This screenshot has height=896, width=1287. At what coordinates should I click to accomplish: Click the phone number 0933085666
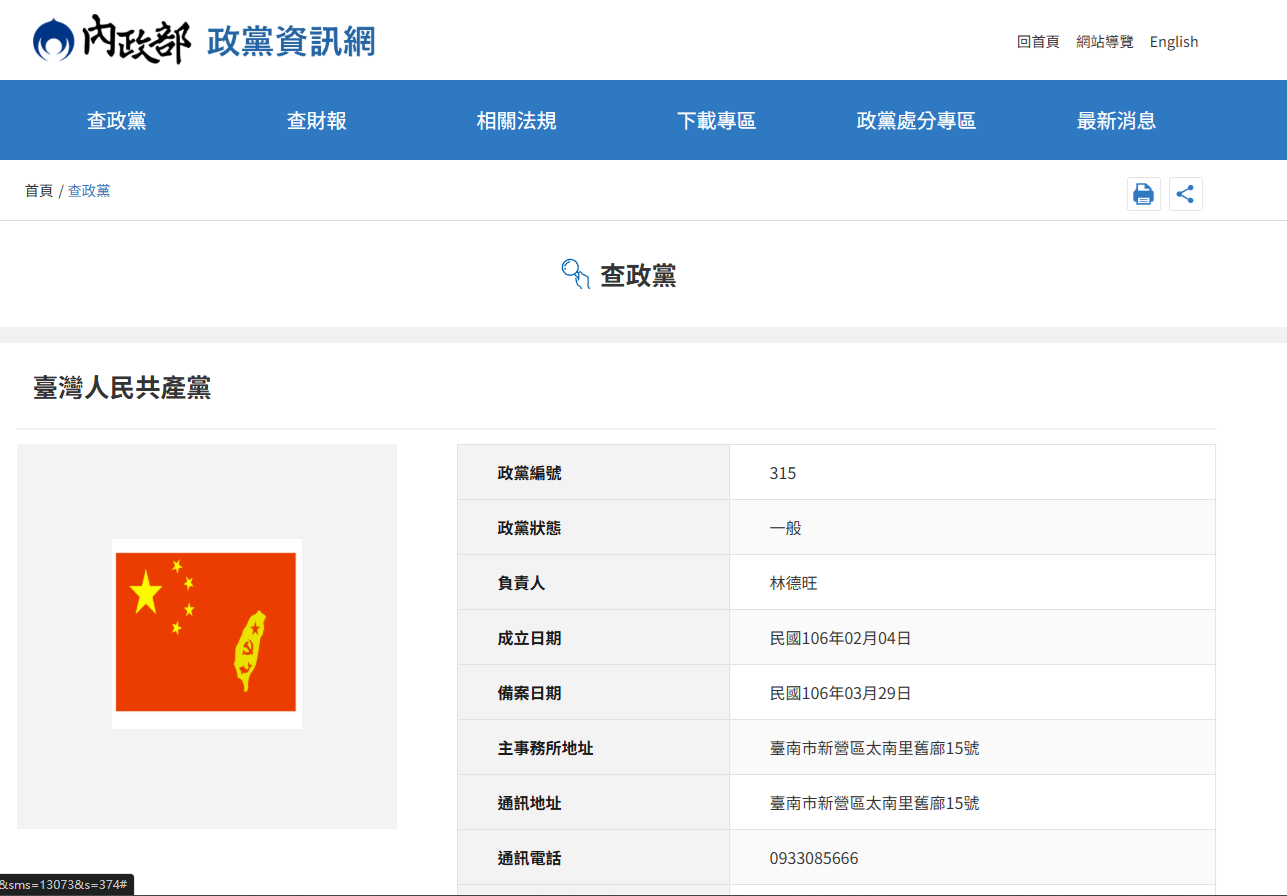[813, 858]
